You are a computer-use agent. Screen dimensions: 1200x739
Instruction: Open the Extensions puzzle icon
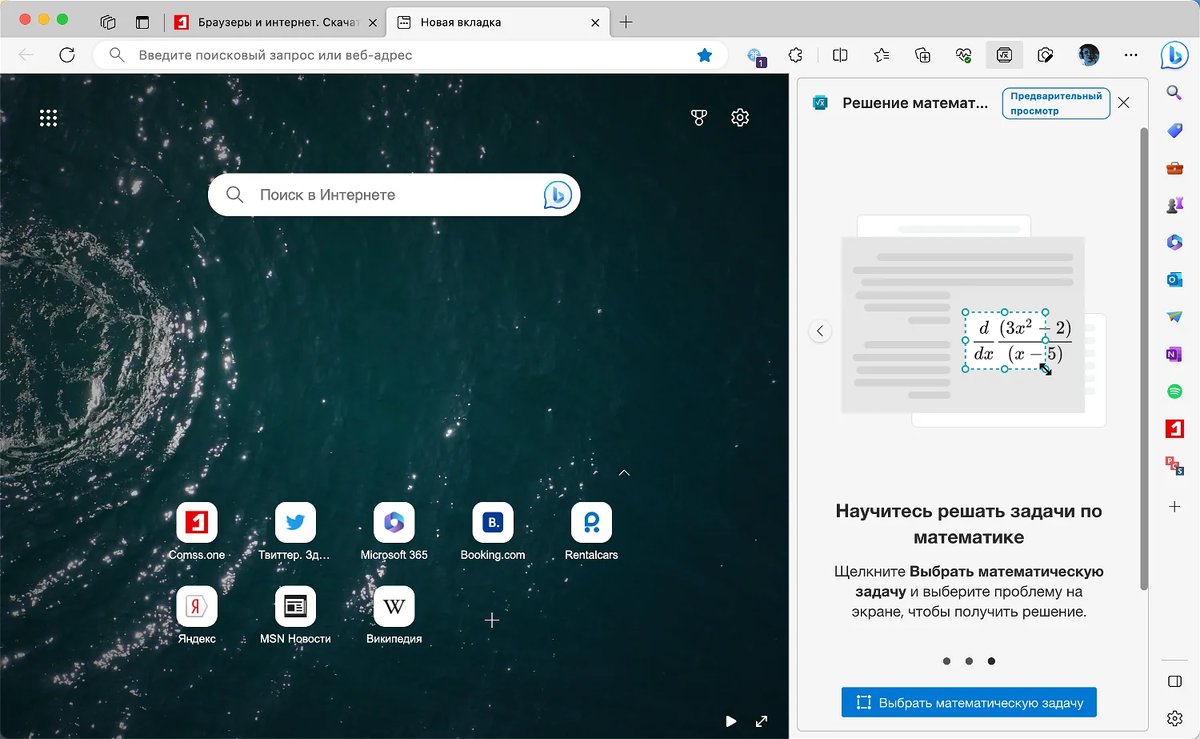tap(796, 55)
